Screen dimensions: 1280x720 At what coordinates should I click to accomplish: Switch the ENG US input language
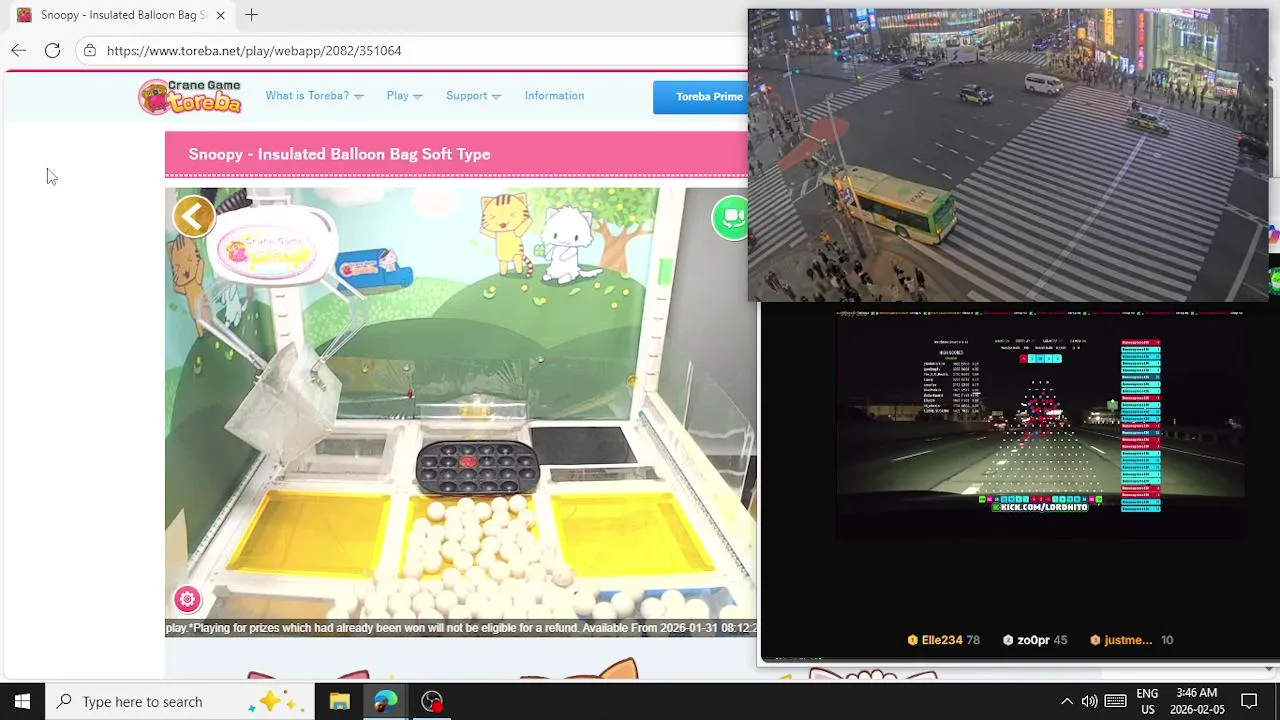click(1147, 701)
